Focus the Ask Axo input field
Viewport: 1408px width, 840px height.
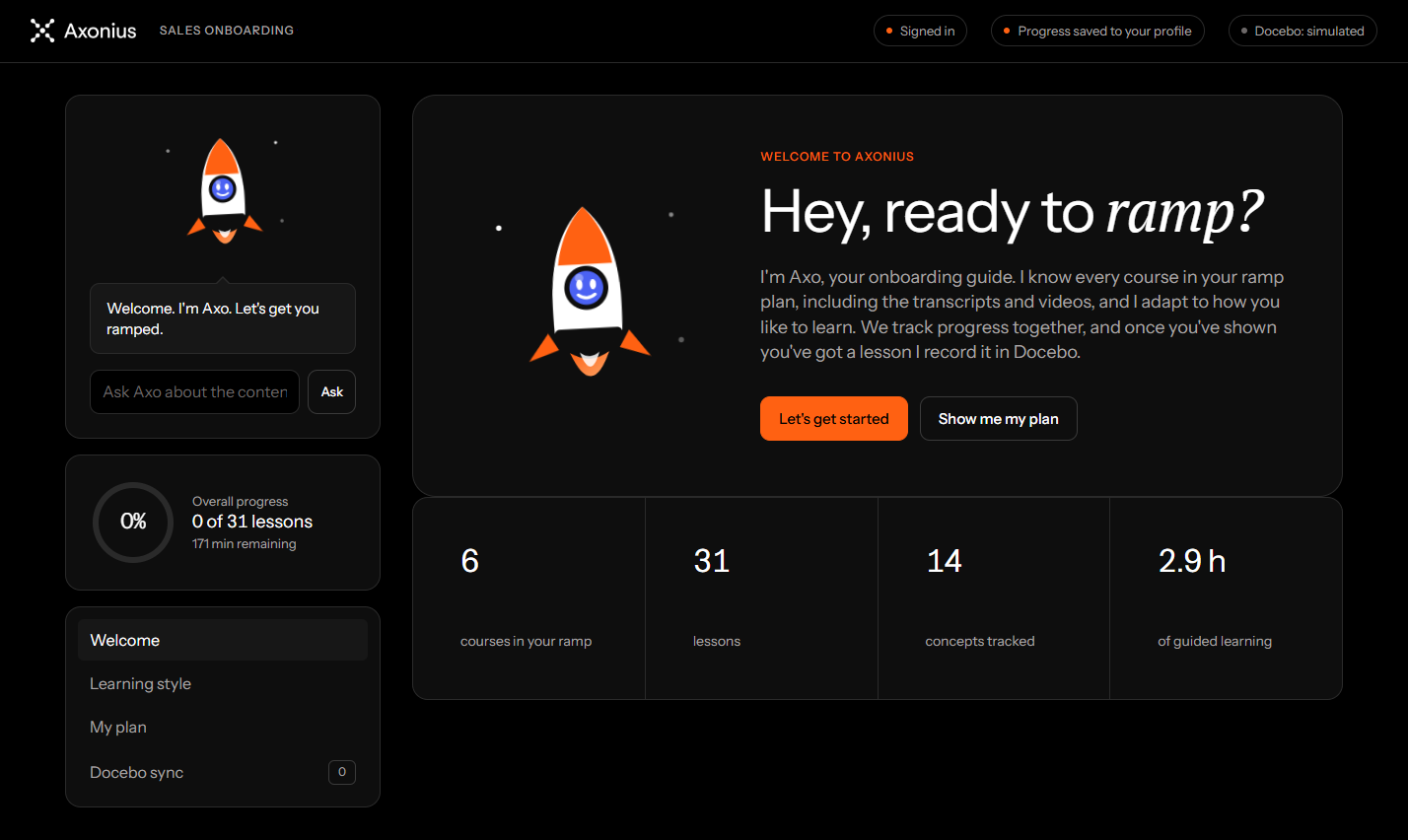click(194, 391)
